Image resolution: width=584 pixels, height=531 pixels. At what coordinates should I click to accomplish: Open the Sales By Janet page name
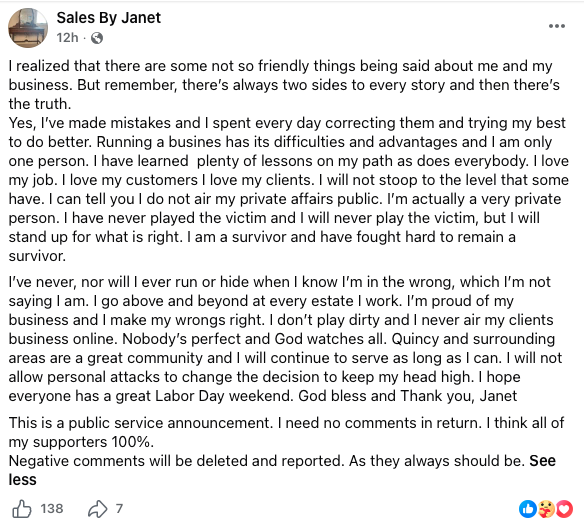pyautogui.click(x=108, y=18)
